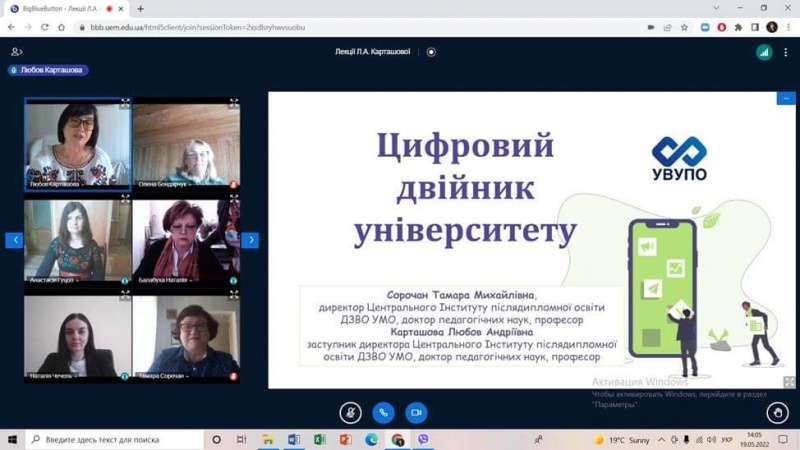Raise hand using the hand icon
This screenshot has width=800, height=450.
[x=778, y=412]
